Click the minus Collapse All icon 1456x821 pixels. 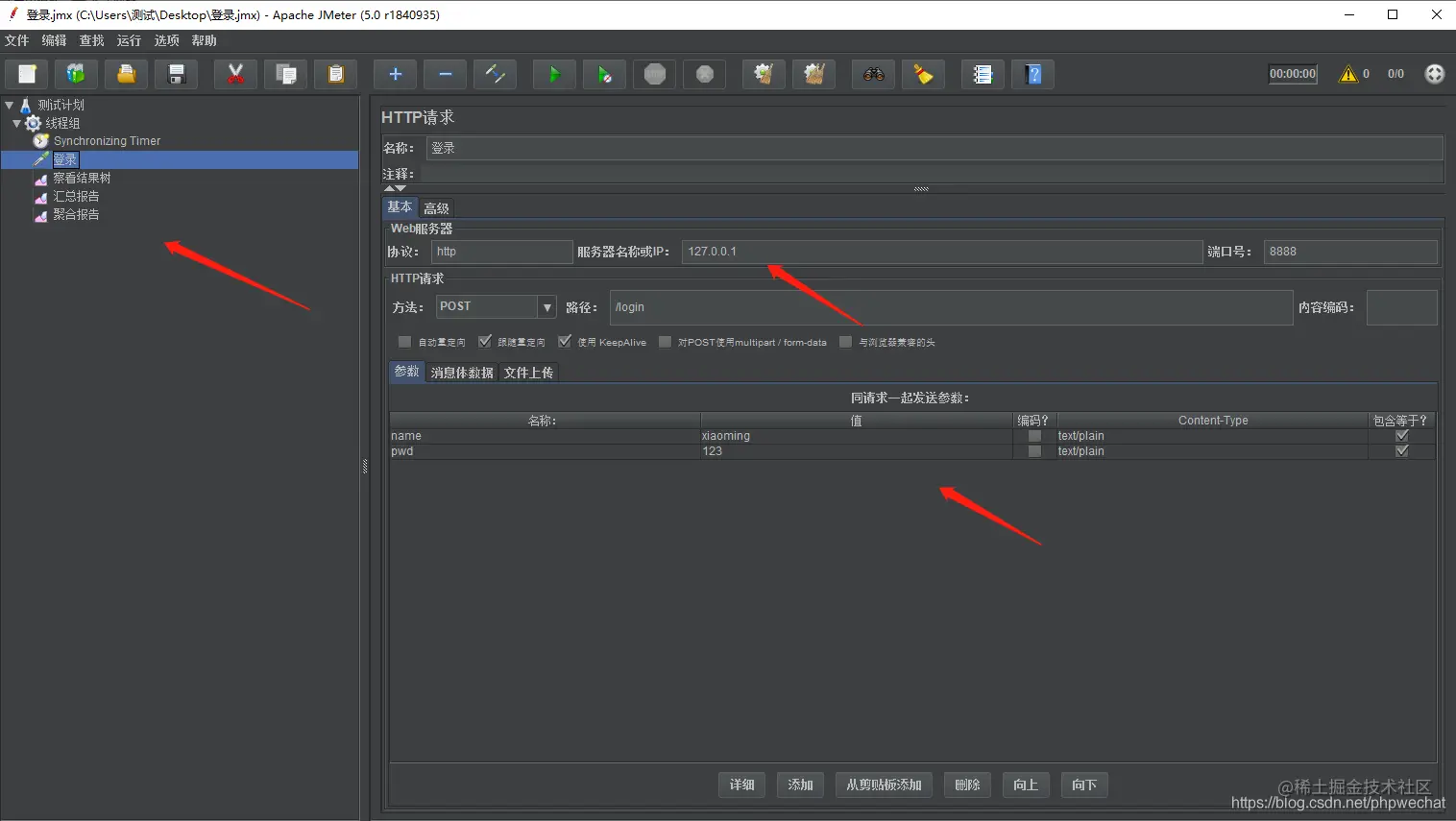pyautogui.click(x=445, y=74)
